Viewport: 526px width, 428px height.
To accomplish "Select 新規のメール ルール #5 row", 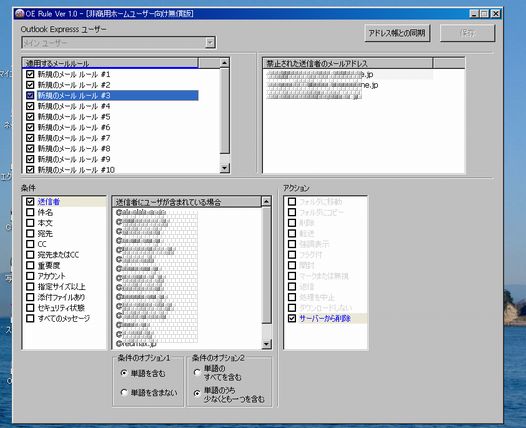I will [74, 117].
